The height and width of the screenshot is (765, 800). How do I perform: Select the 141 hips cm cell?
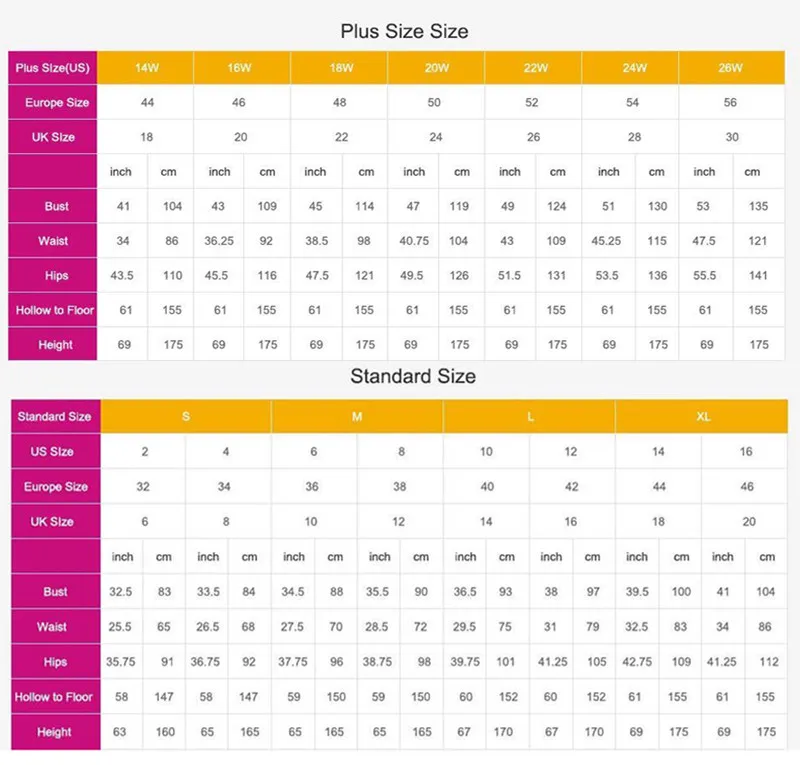point(758,276)
